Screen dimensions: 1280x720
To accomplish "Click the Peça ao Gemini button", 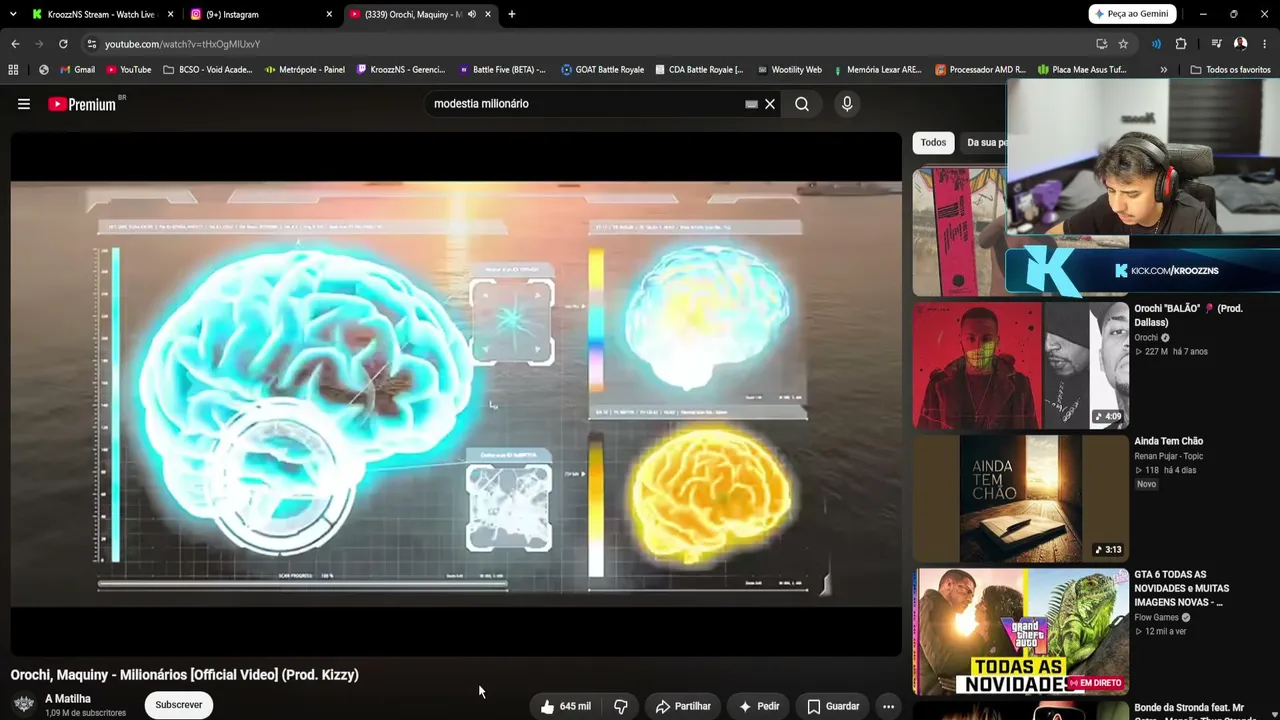I will click(x=1131, y=14).
